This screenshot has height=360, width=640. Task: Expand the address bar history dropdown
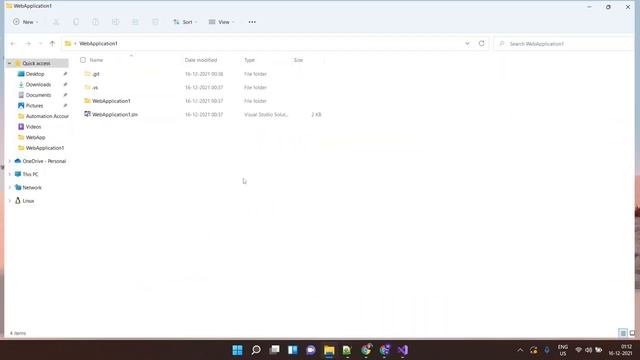point(467,44)
